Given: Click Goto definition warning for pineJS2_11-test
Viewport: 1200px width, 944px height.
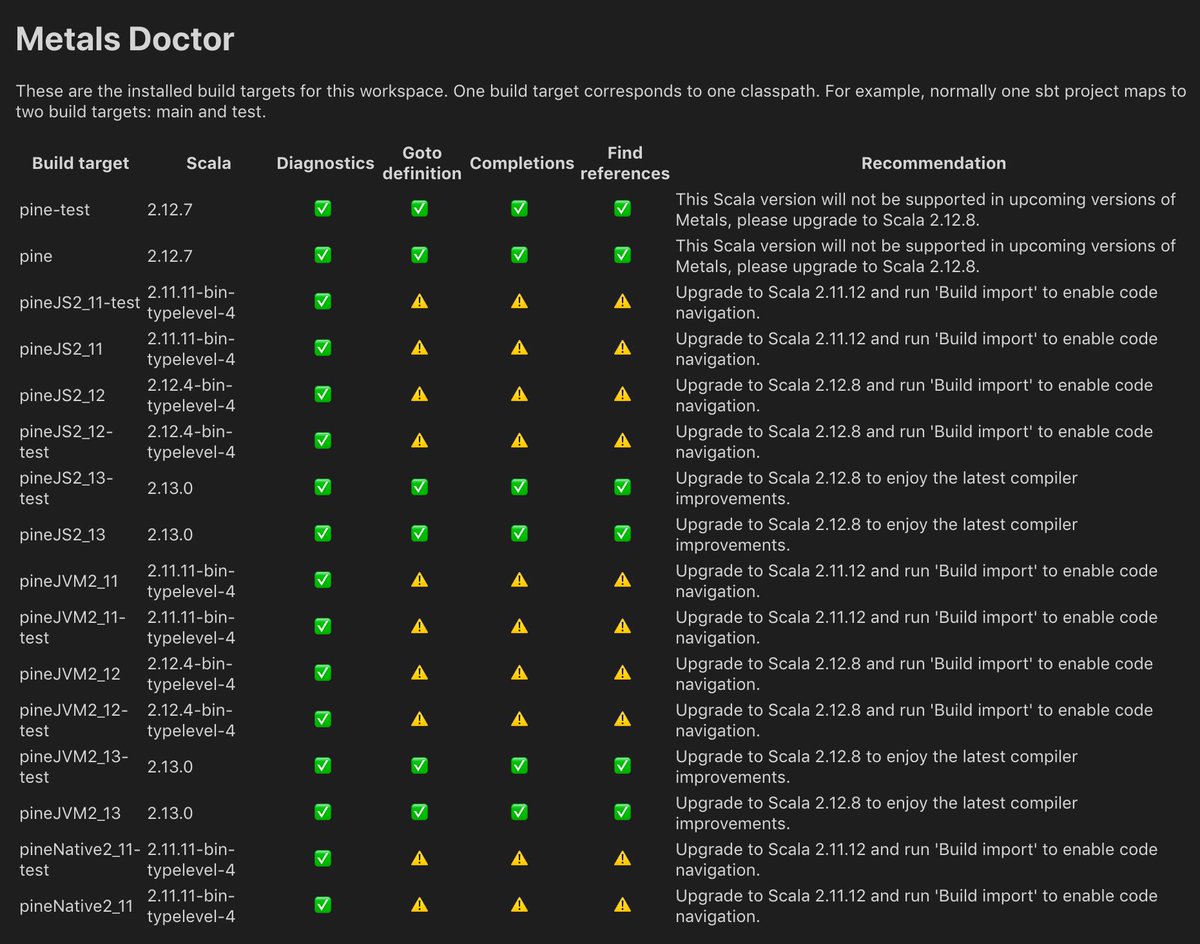Looking at the screenshot, I should click(x=420, y=301).
